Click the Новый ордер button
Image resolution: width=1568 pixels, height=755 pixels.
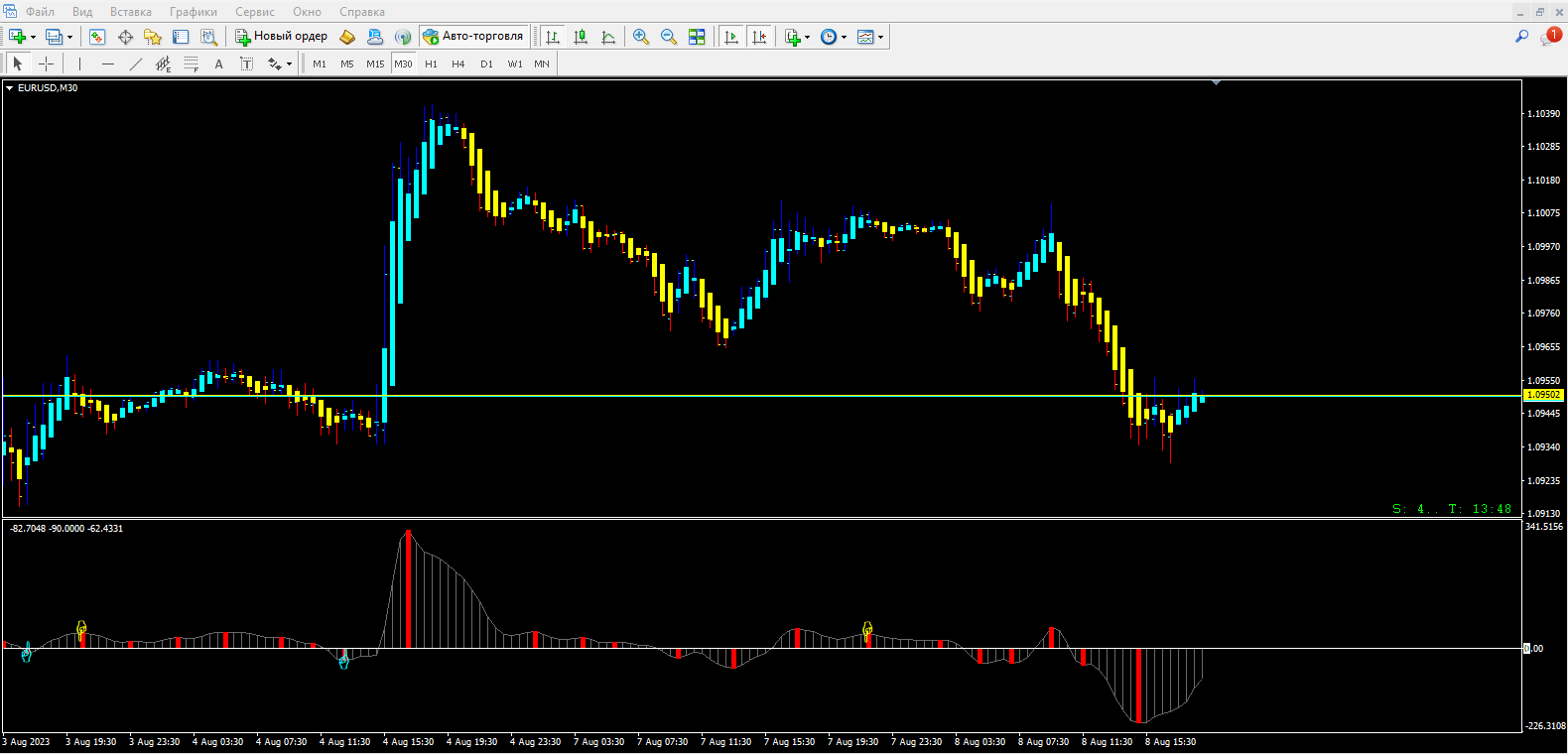pyautogui.click(x=282, y=37)
